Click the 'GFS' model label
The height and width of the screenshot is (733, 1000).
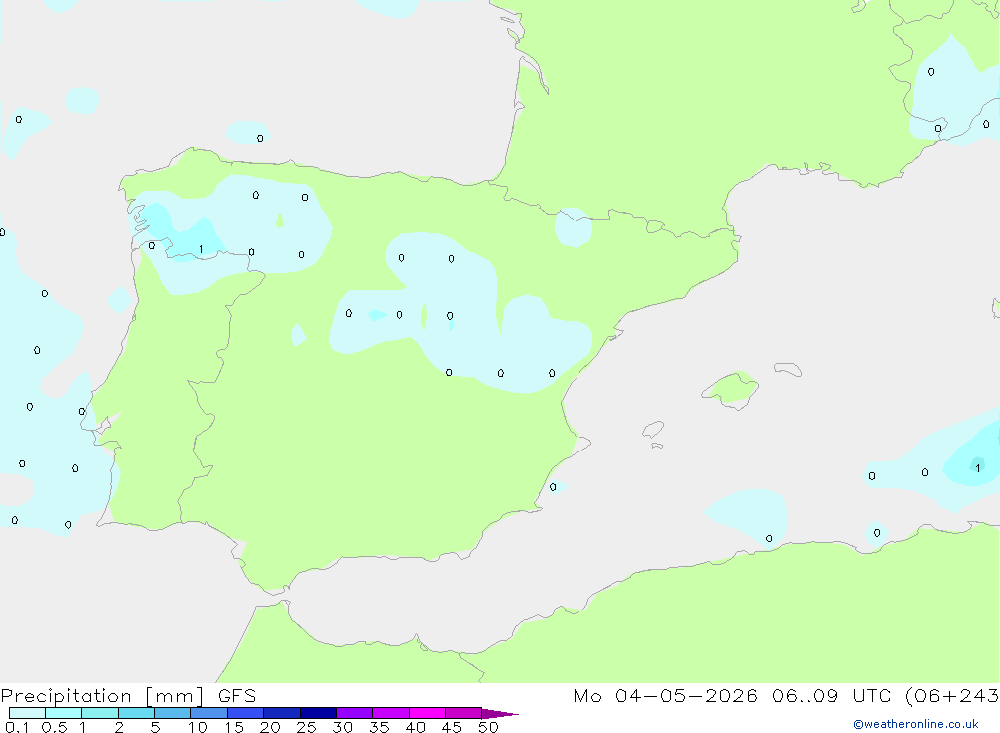pyautogui.click(x=237, y=696)
